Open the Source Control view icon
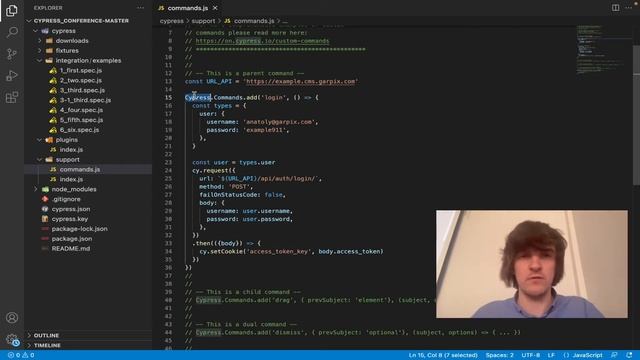 point(12,54)
